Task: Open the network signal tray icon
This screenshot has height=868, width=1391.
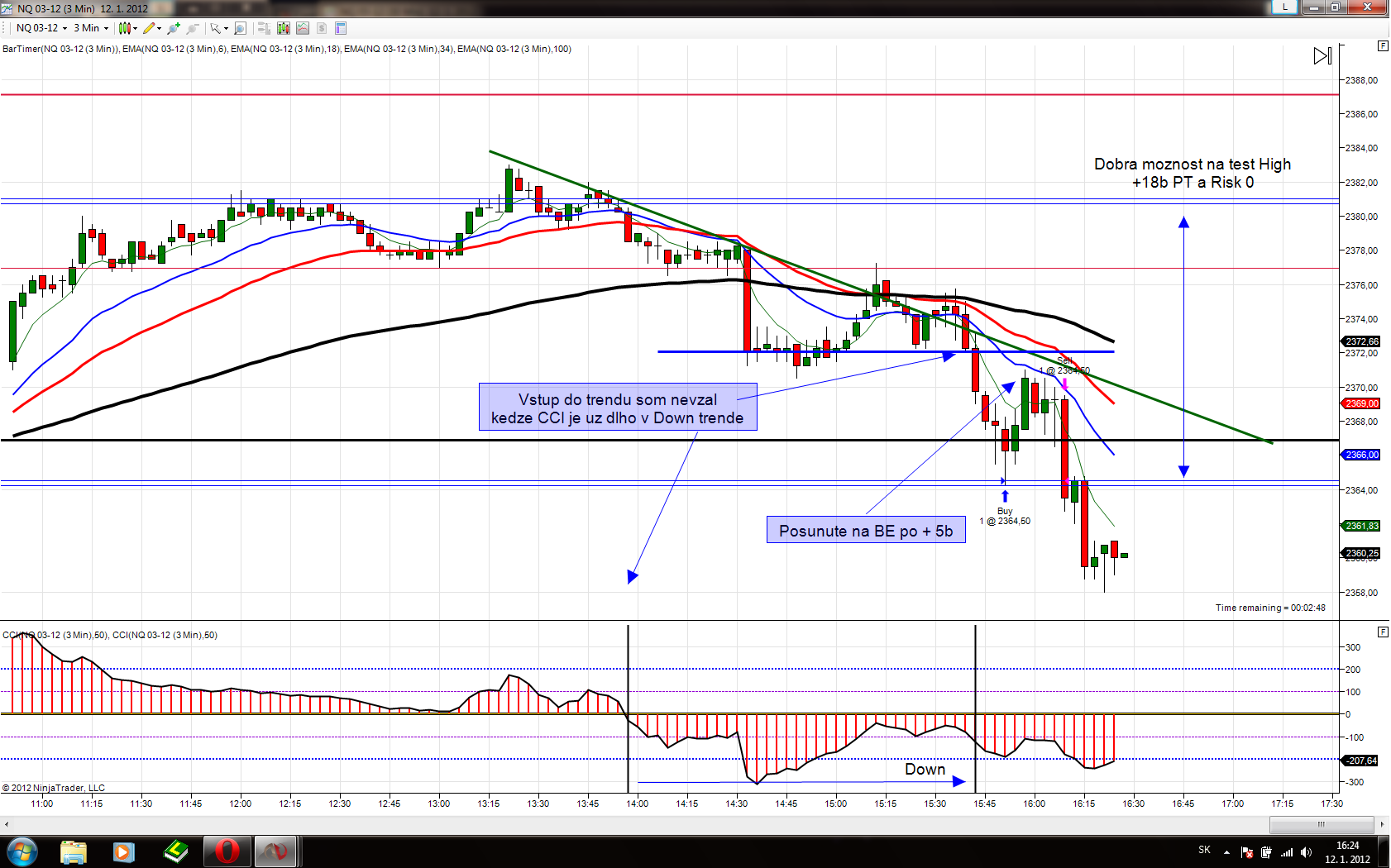Action: (x=1286, y=852)
